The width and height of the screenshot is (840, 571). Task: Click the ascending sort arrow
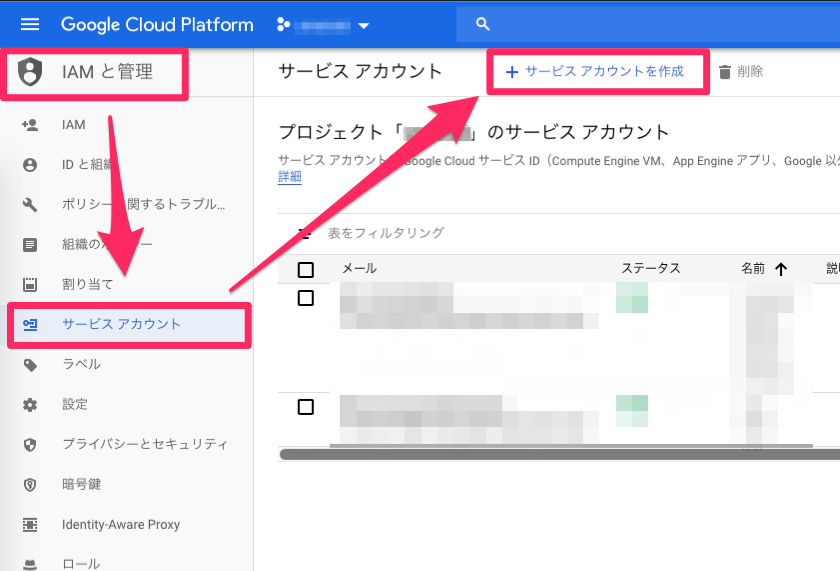click(781, 269)
